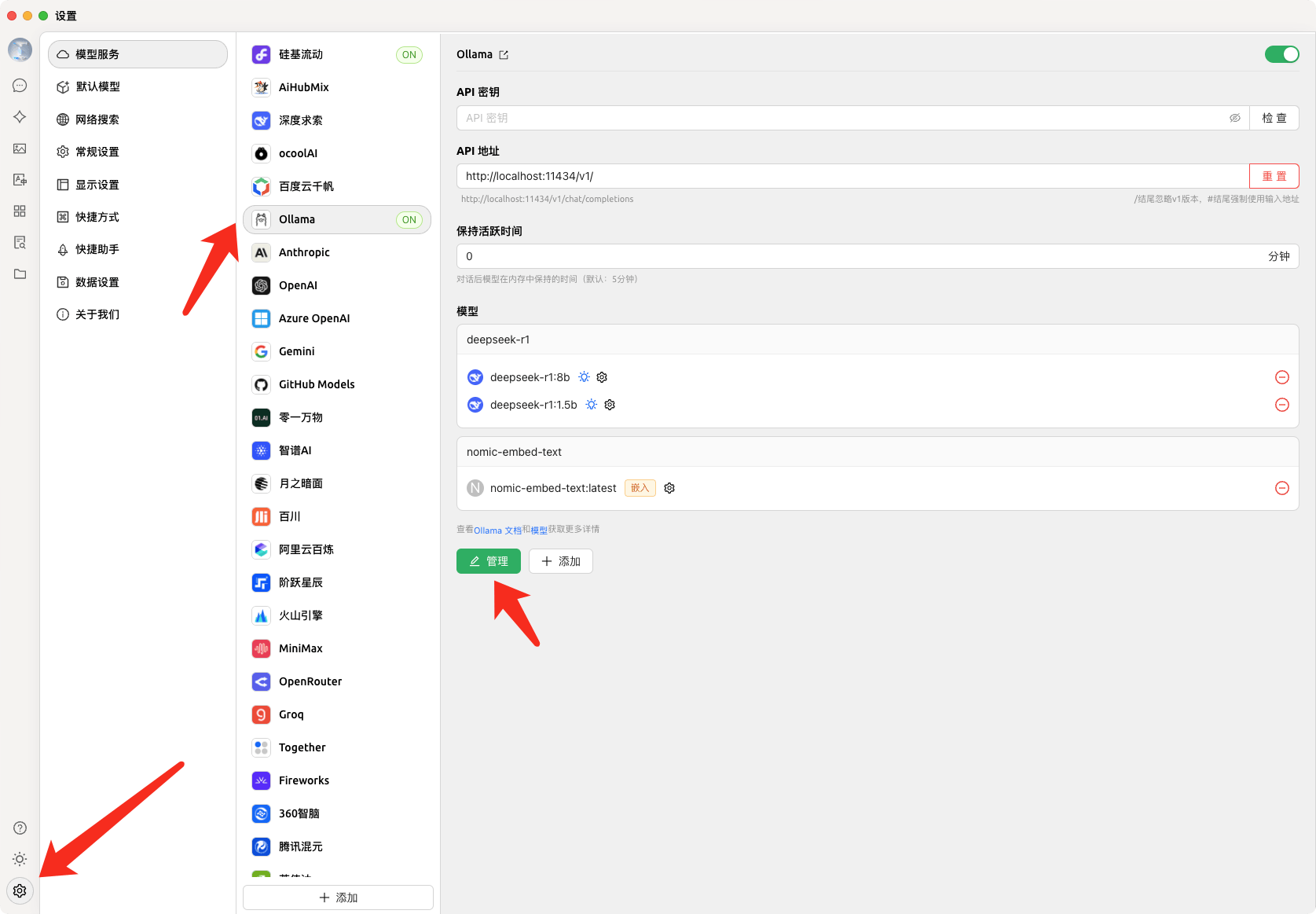Select the 腾讯混元 provider

337,846
